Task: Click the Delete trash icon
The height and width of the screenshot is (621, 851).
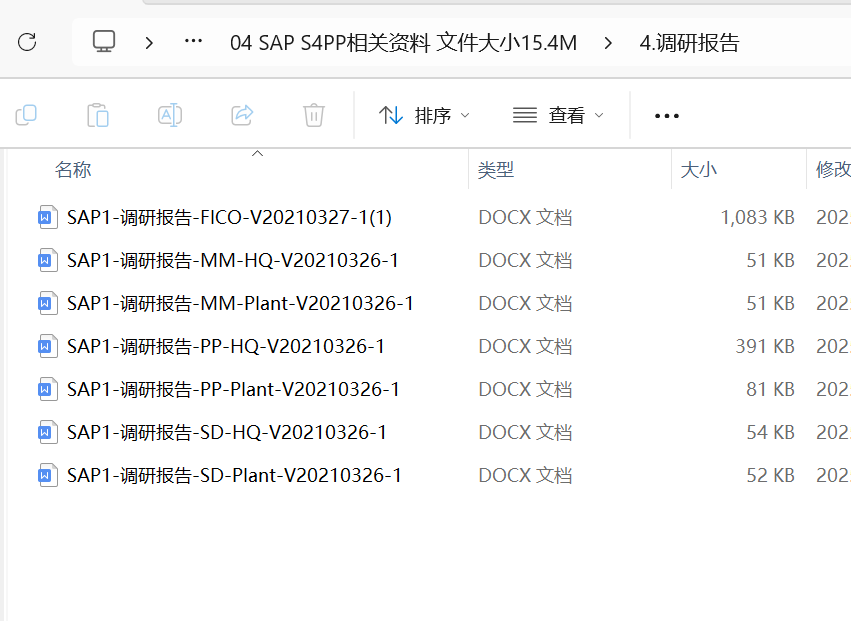Action: tap(314, 115)
